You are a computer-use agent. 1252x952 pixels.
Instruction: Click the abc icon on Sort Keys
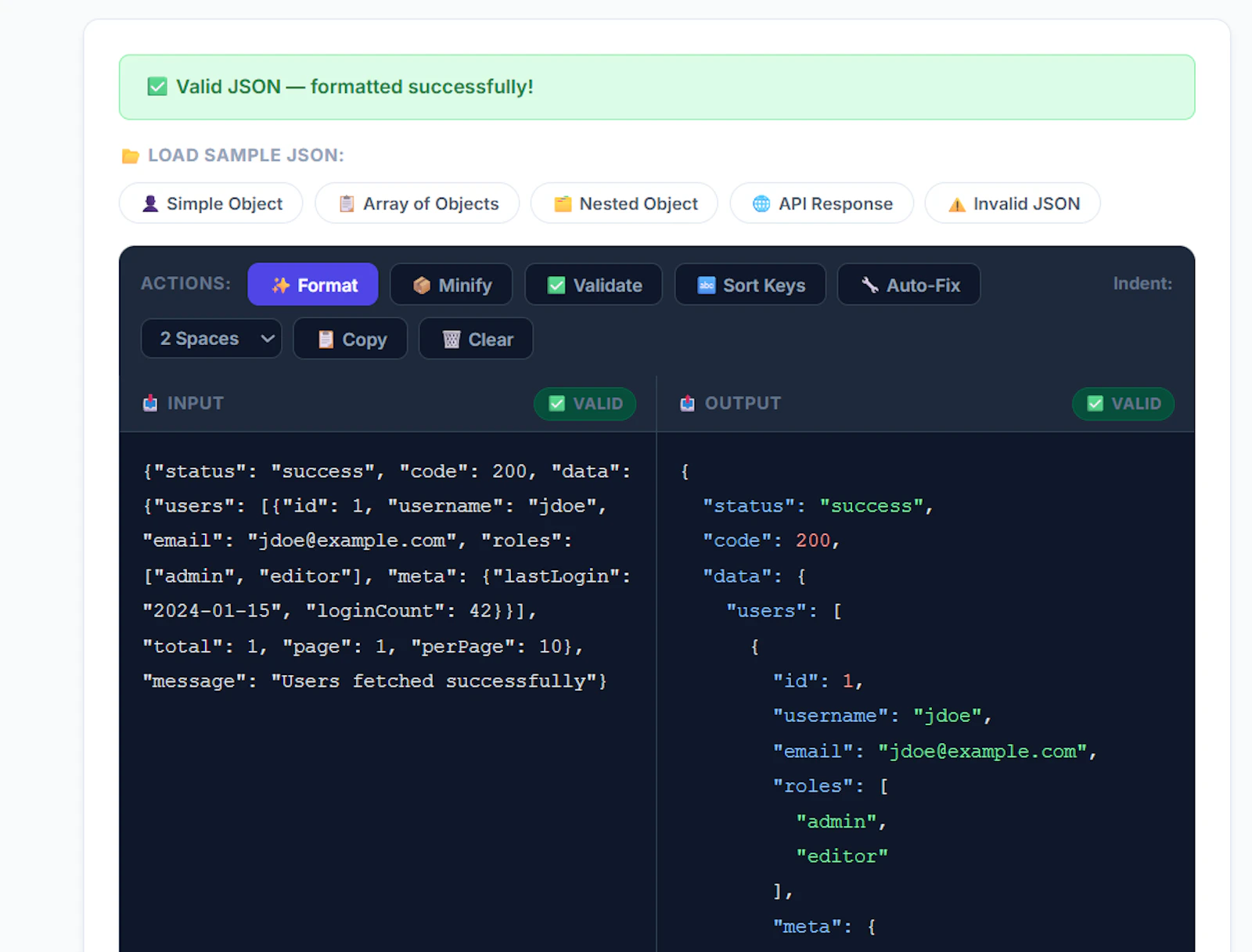pos(707,286)
